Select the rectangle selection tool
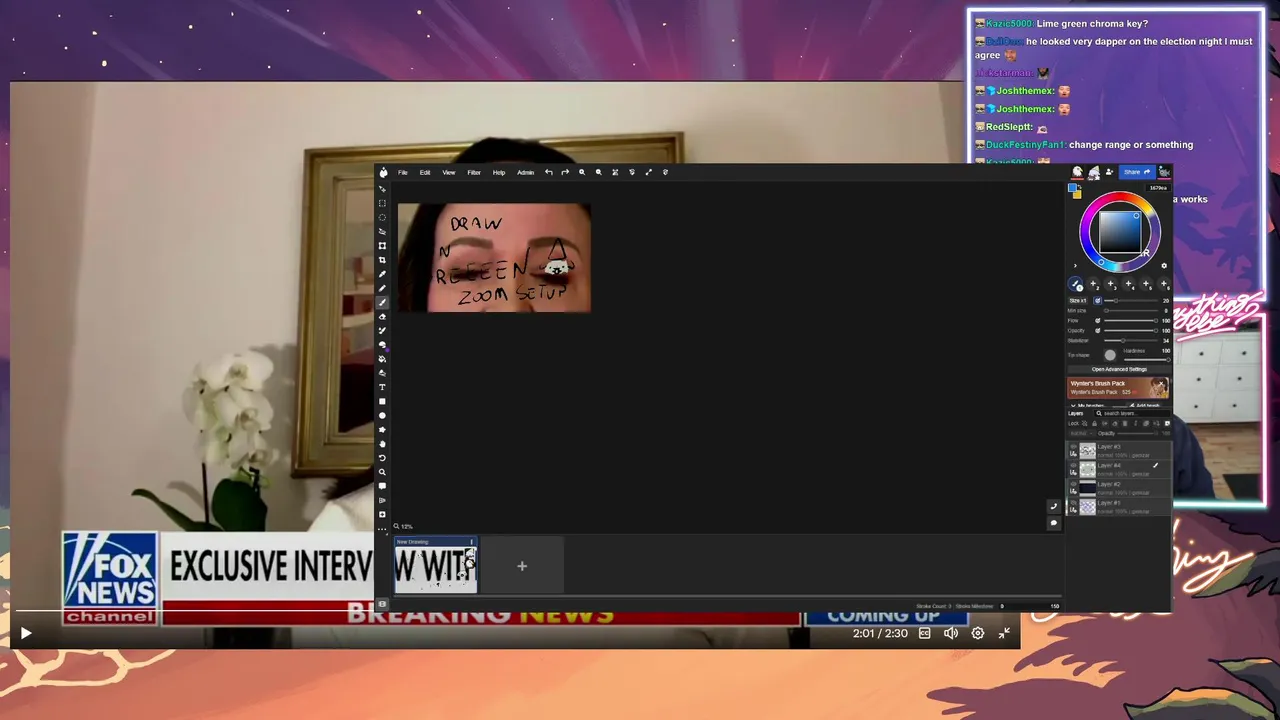 coord(382,203)
